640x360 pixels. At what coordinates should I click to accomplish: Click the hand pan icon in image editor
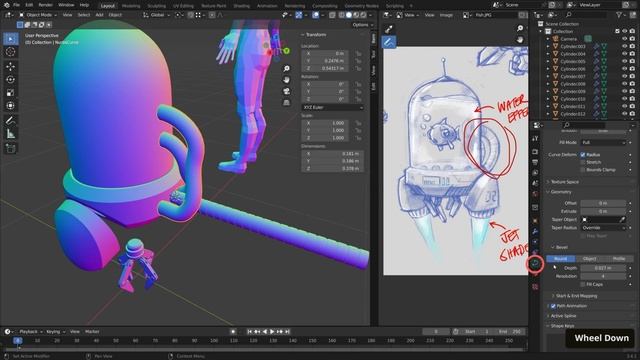[x=520, y=40]
